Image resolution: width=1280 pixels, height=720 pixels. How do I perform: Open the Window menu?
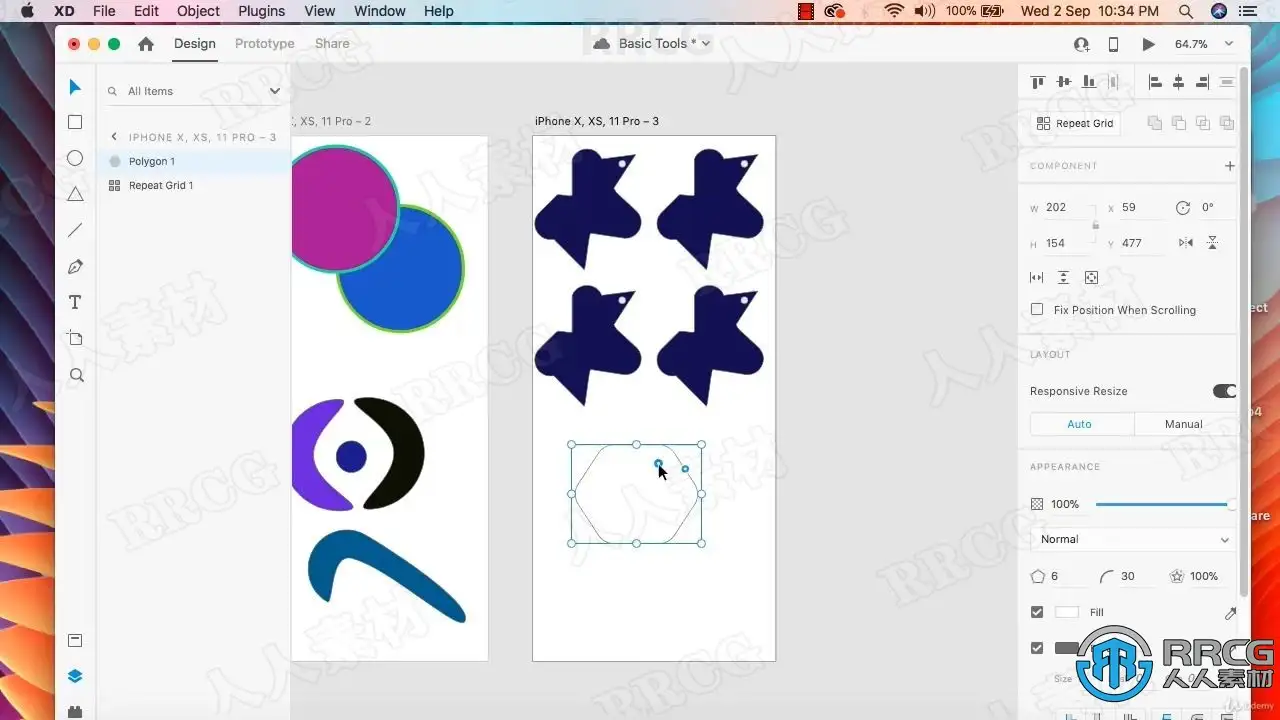coord(380,11)
